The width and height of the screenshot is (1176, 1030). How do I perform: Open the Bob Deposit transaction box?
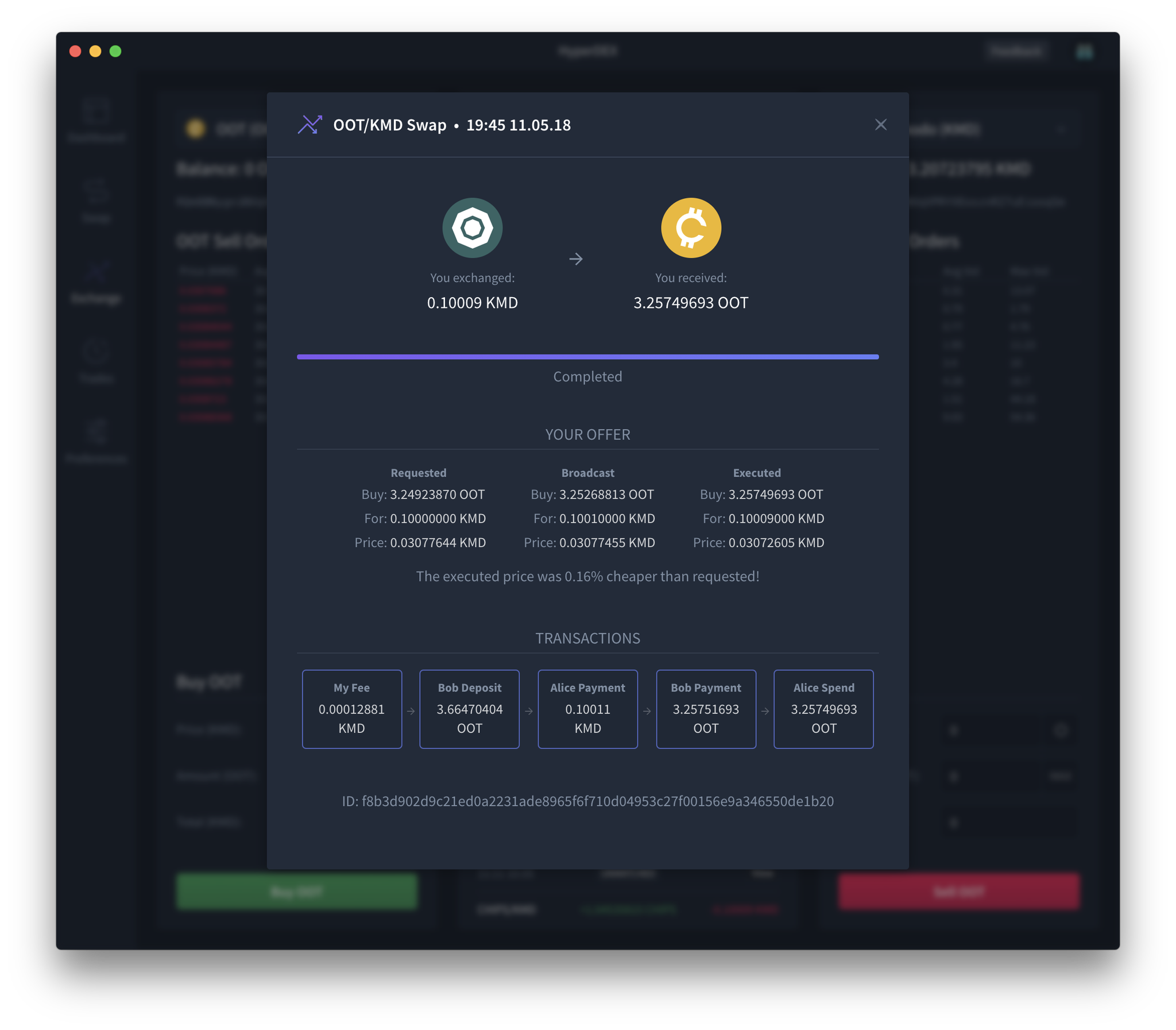click(469, 709)
